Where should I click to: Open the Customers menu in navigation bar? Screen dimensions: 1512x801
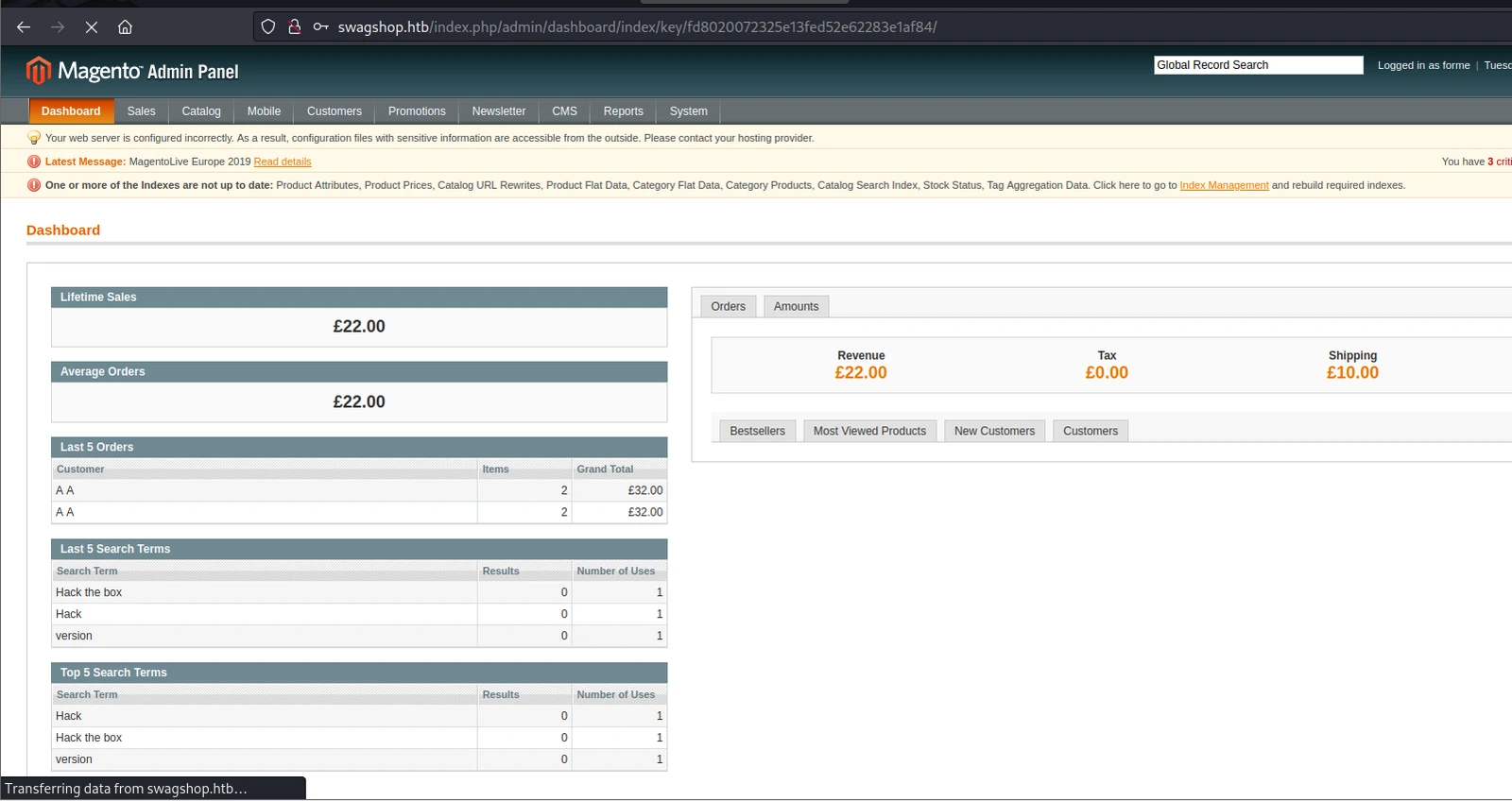click(x=335, y=111)
